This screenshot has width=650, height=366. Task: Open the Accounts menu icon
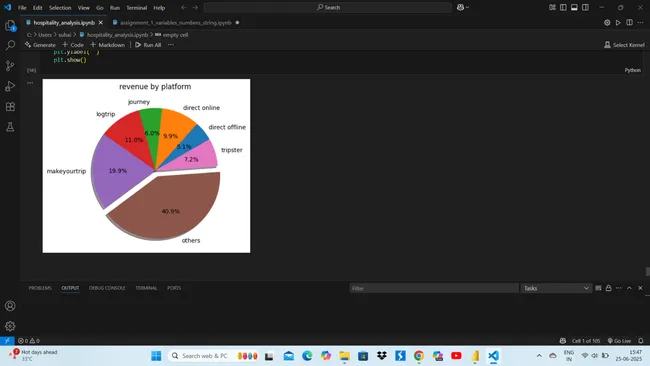click(x=10, y=306)
